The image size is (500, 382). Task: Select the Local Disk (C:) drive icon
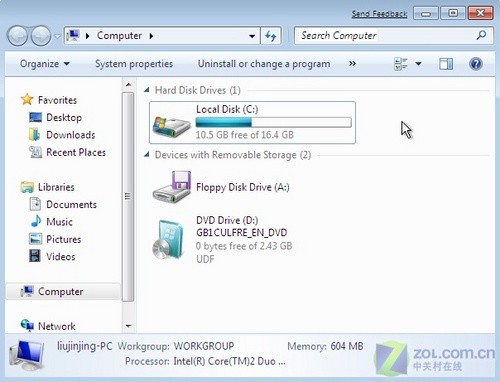(x=171, y=126)
